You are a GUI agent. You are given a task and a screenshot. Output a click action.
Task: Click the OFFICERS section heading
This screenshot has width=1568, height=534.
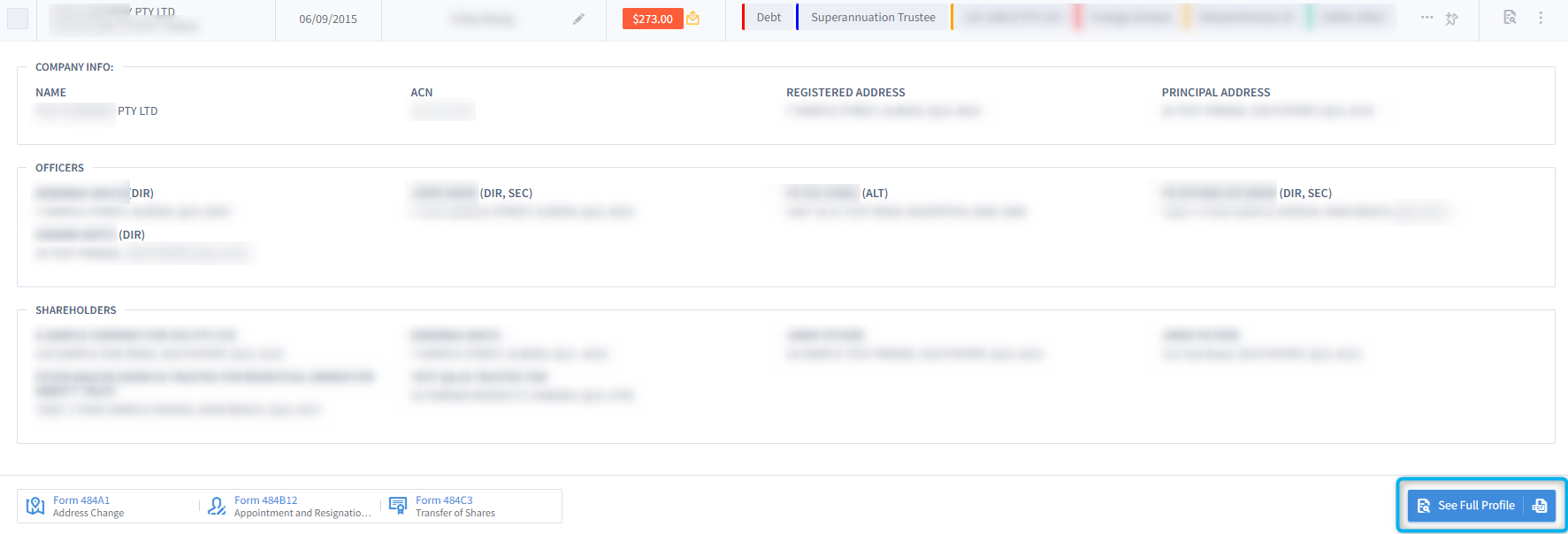point(59,168)
